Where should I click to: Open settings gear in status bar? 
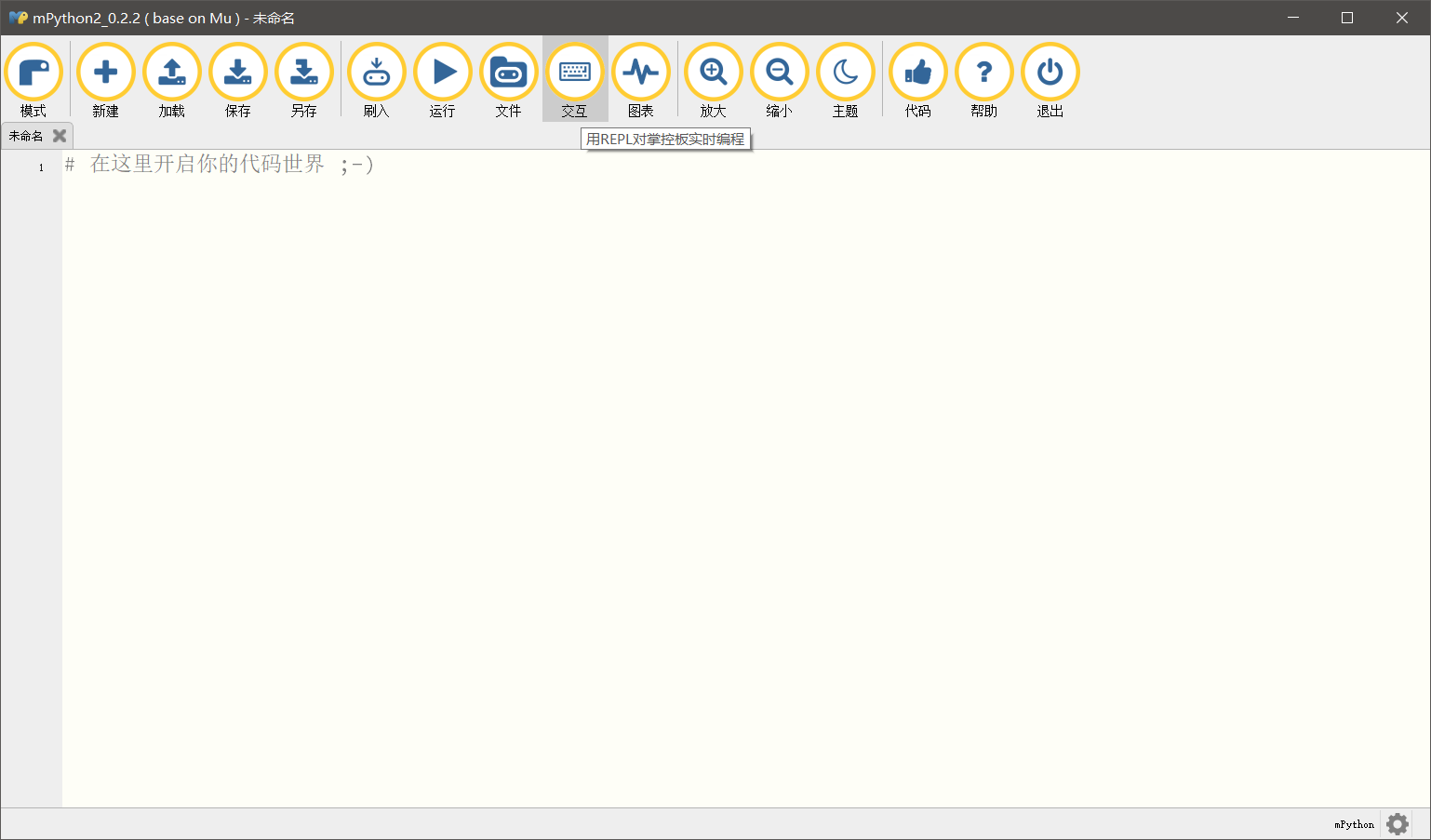[x=1398, y=824]
